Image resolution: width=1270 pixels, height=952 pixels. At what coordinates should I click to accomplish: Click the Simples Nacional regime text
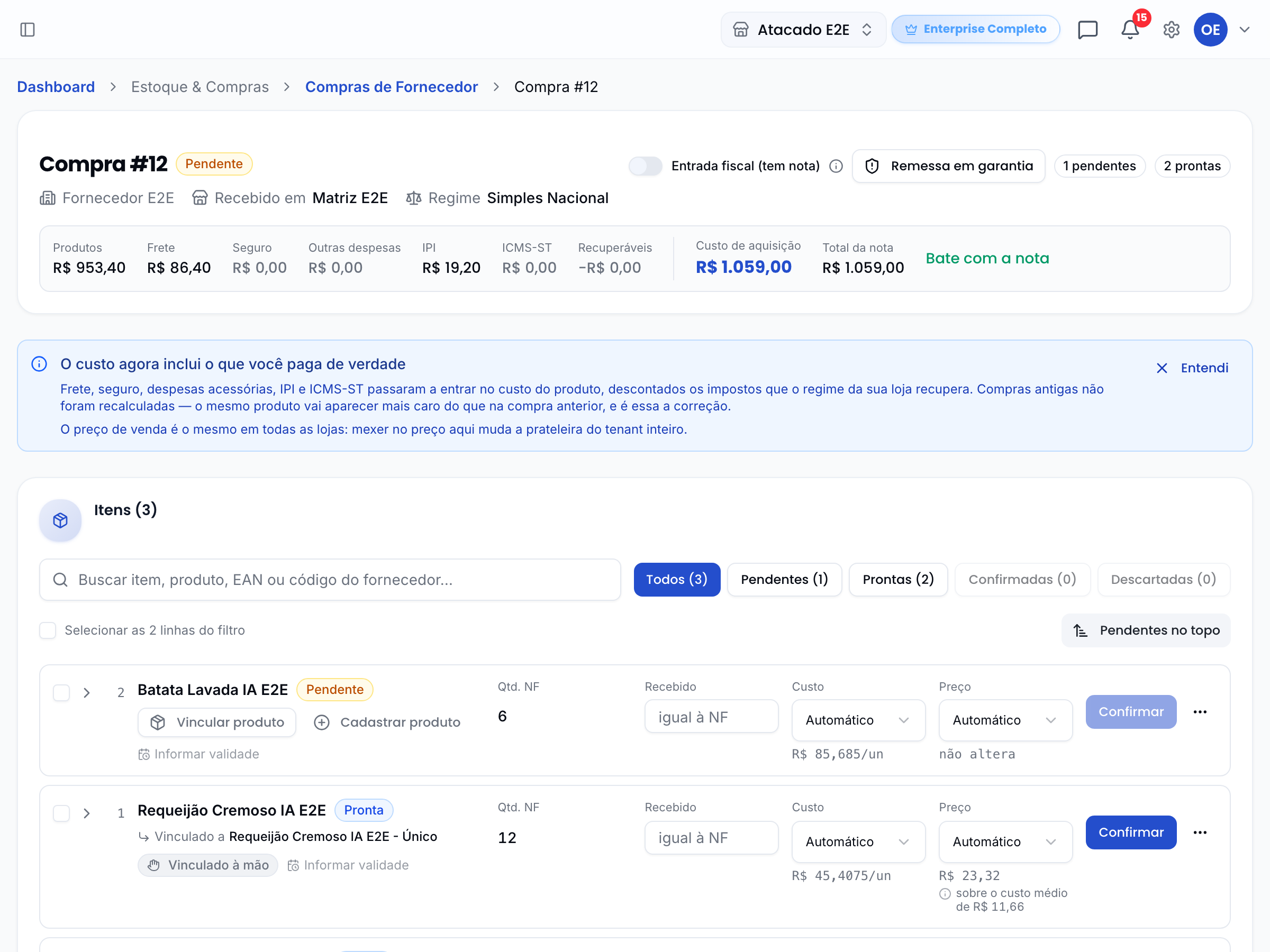(547, 198)
